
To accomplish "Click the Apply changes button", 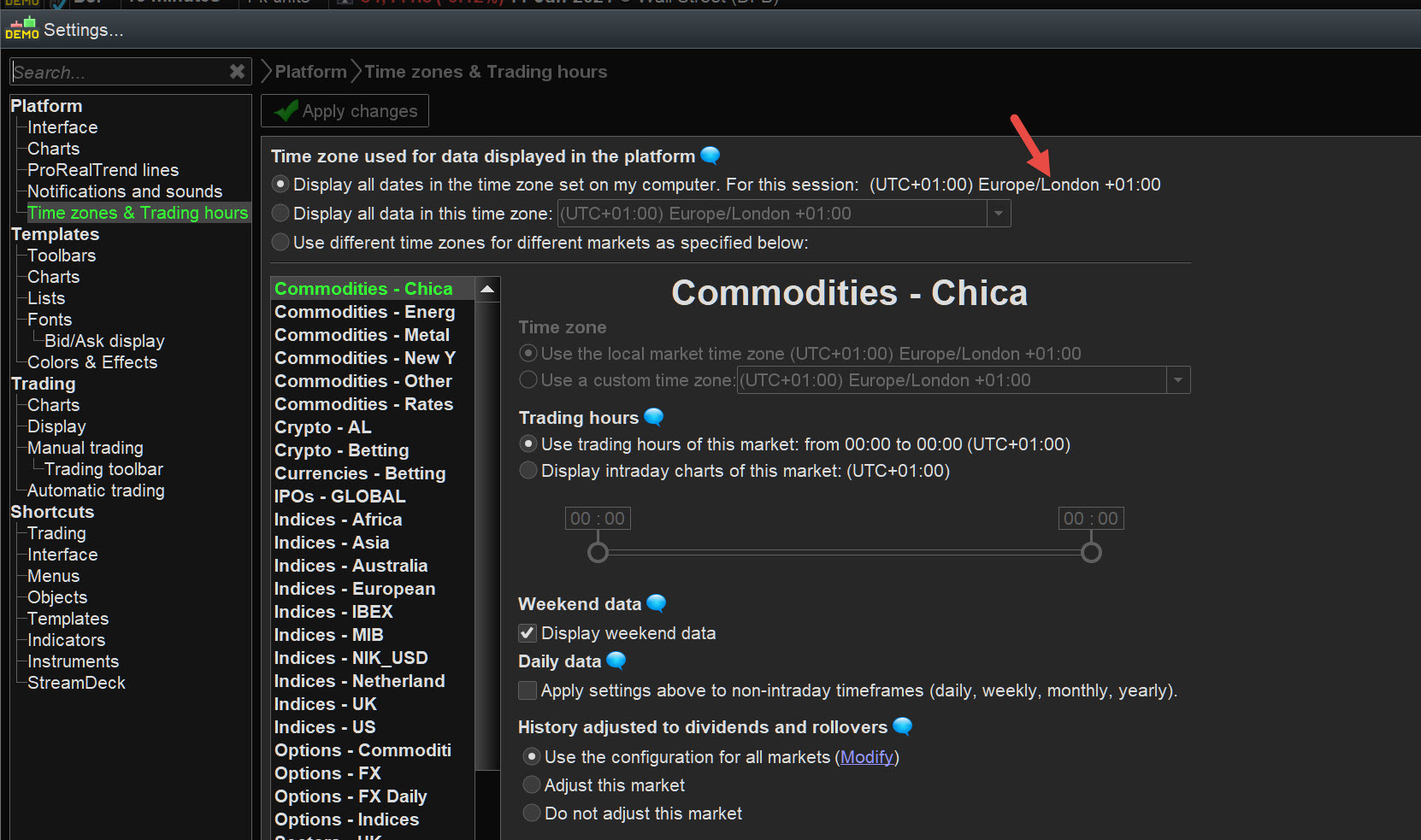I will click(345, 111).
